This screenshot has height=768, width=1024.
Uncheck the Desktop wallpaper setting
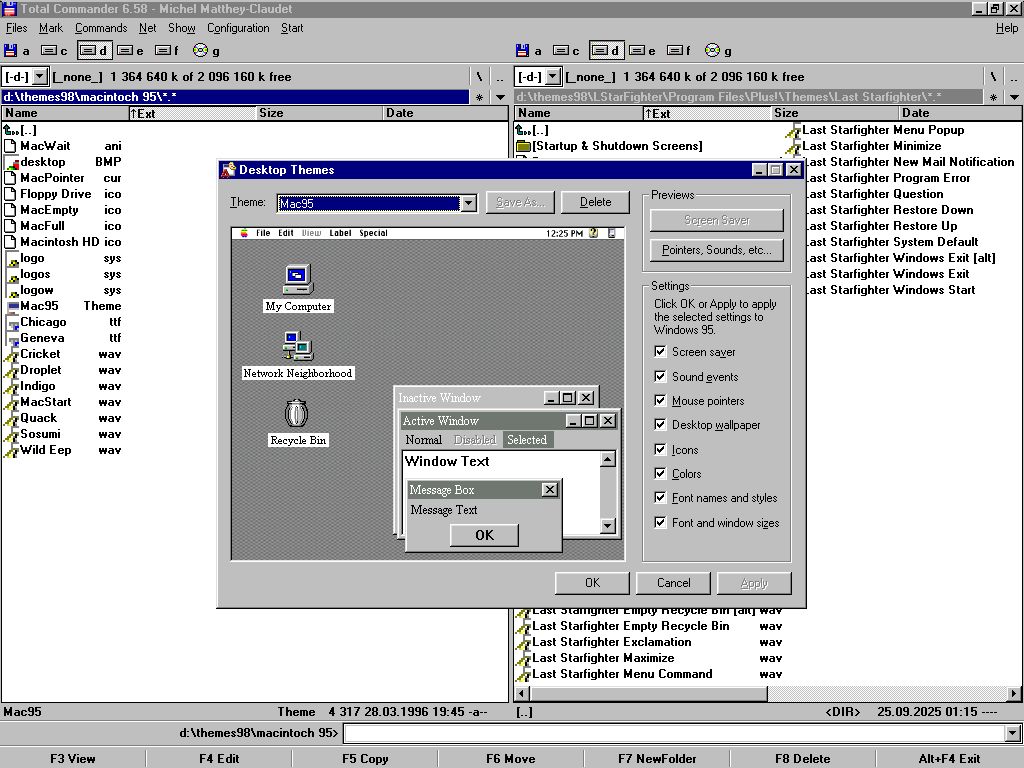coord(660,425)
